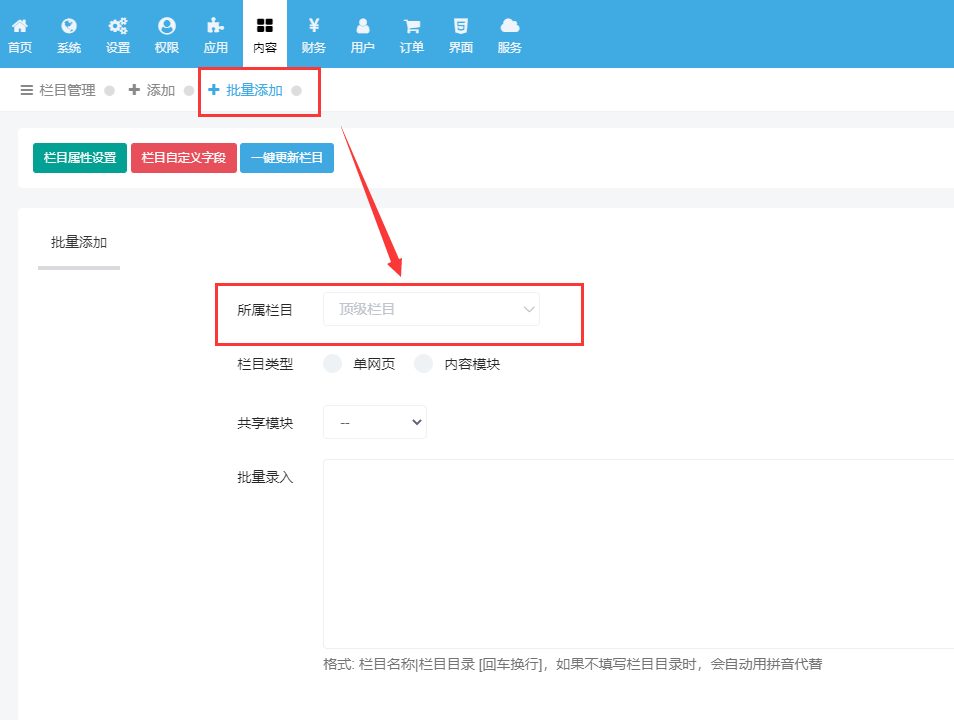954x720 pixels.
Task: Select the 批量添加 form tab
Action: click(79, 242)
